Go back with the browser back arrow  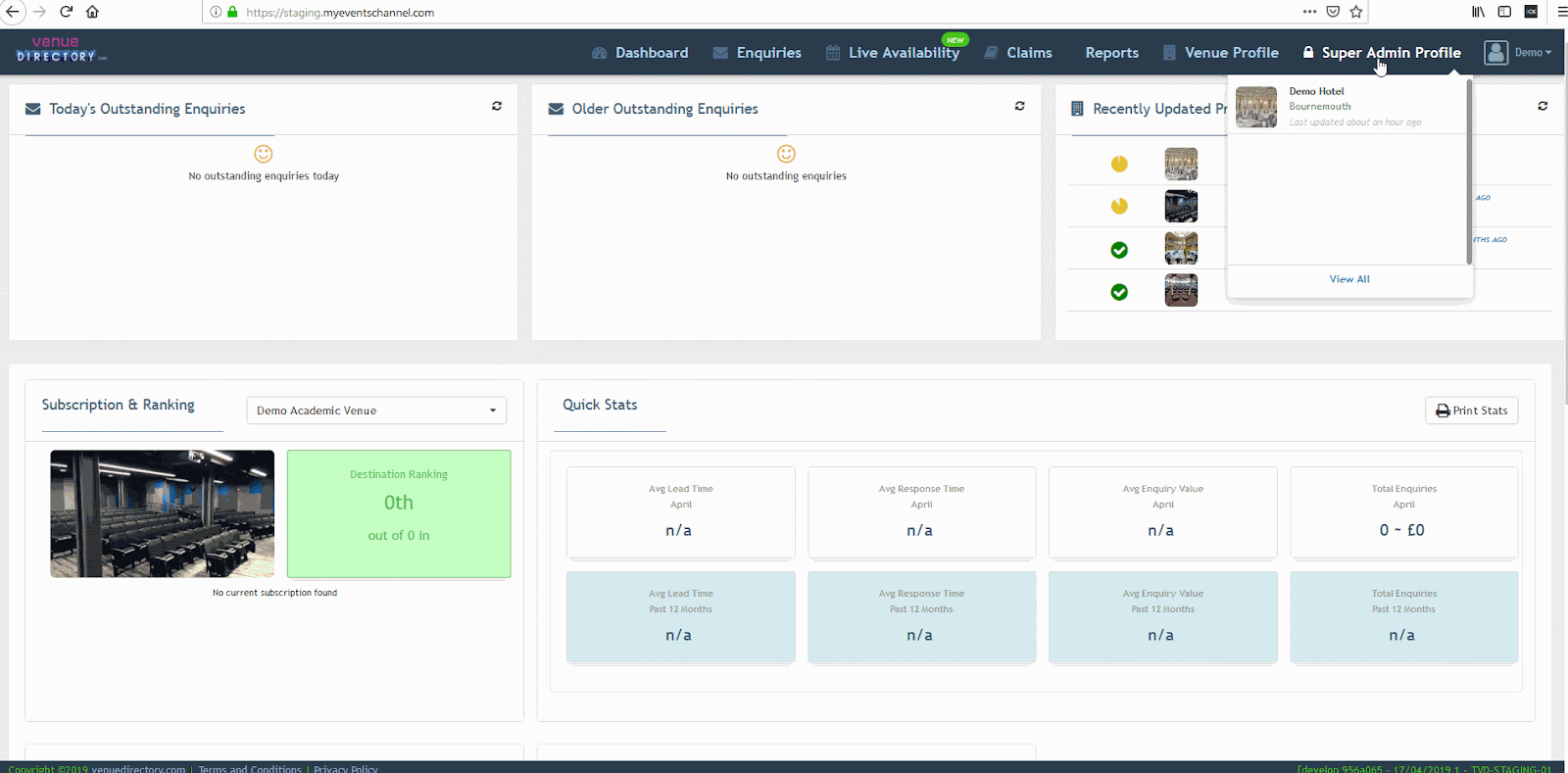point(13,12)
